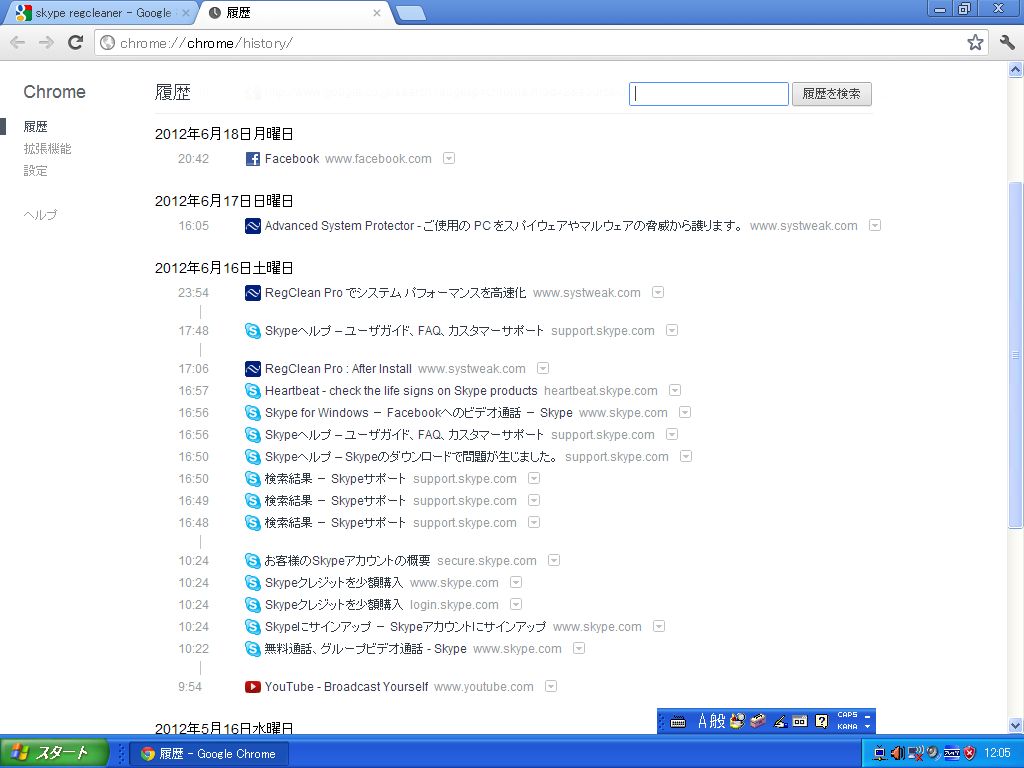
Task: Focus the history search text field
Action: (709, 94)
